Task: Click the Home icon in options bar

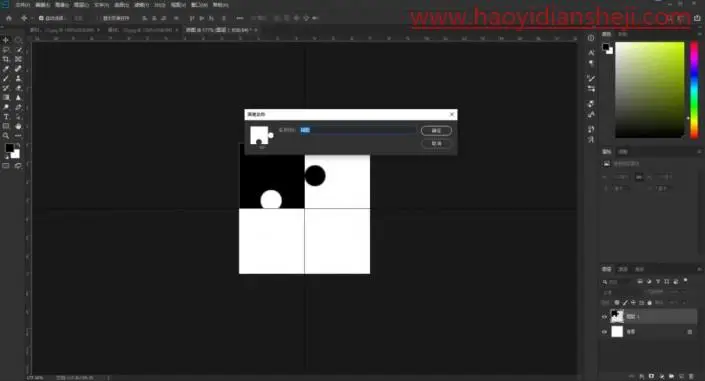Action: (x=9, y=18)
